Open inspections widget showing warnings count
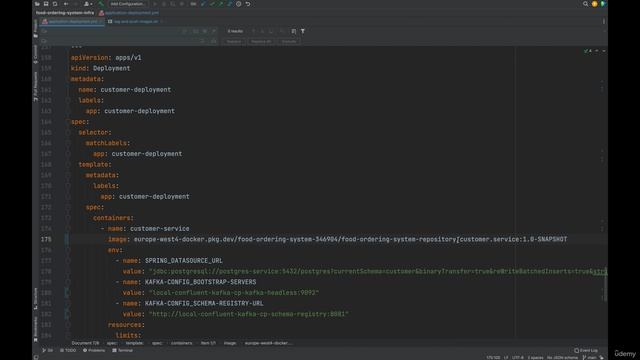 (588, 51)
